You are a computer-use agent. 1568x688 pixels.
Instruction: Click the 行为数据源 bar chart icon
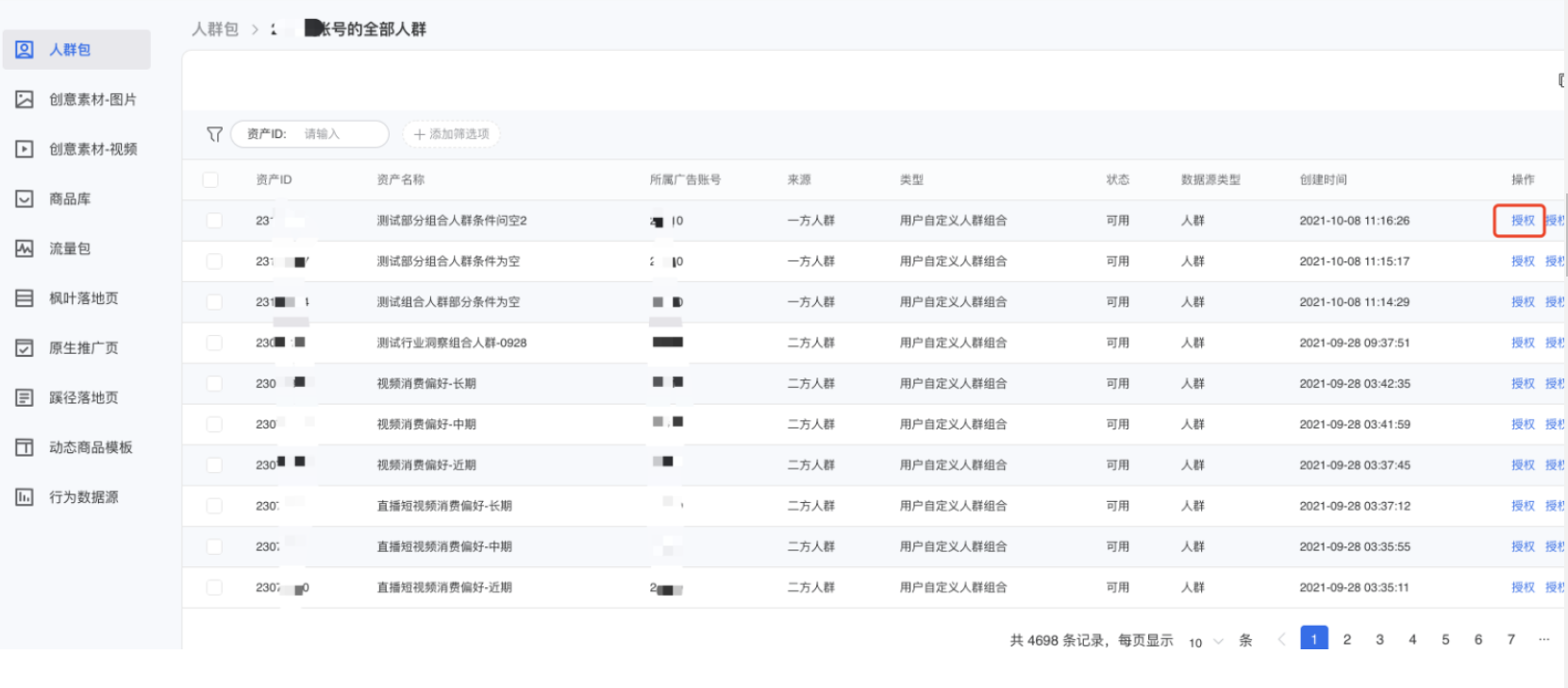(25, 497)
